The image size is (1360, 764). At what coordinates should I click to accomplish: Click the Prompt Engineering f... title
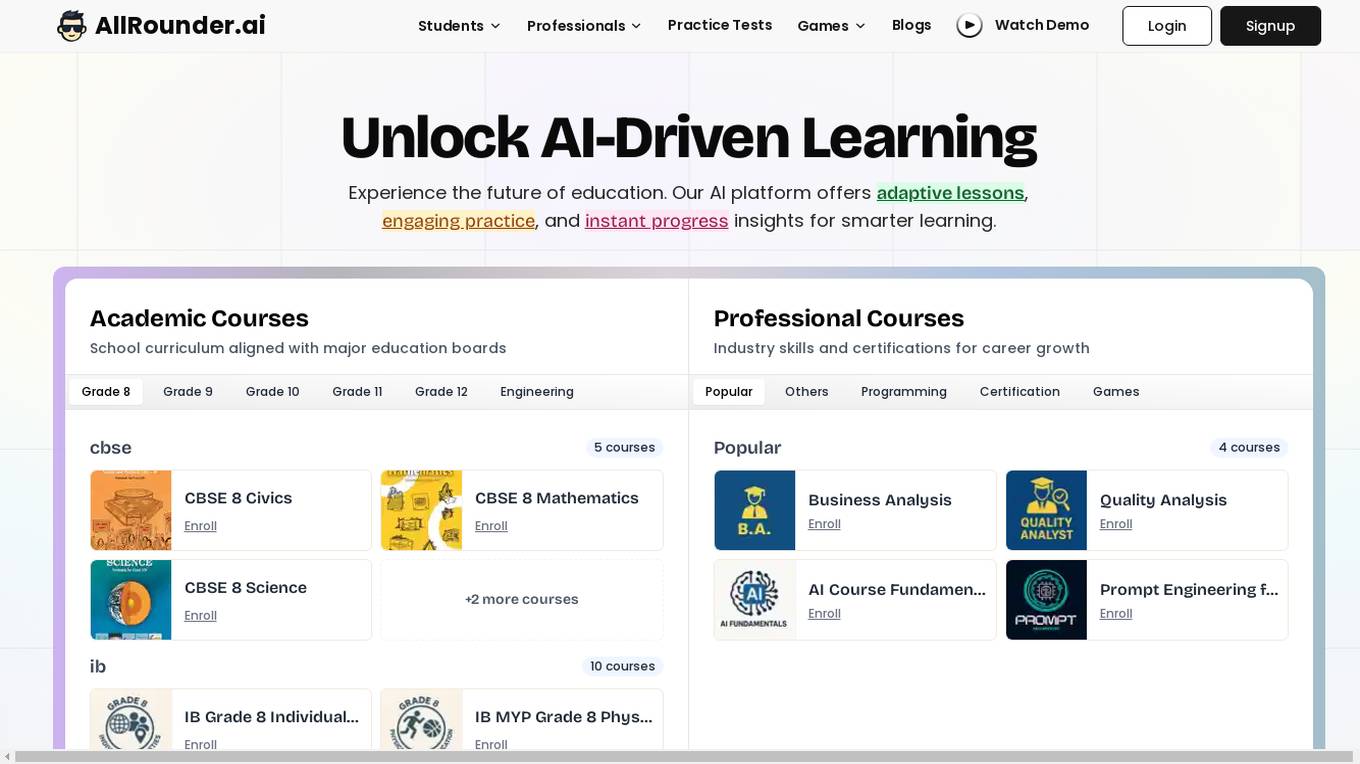(1189, 590)
